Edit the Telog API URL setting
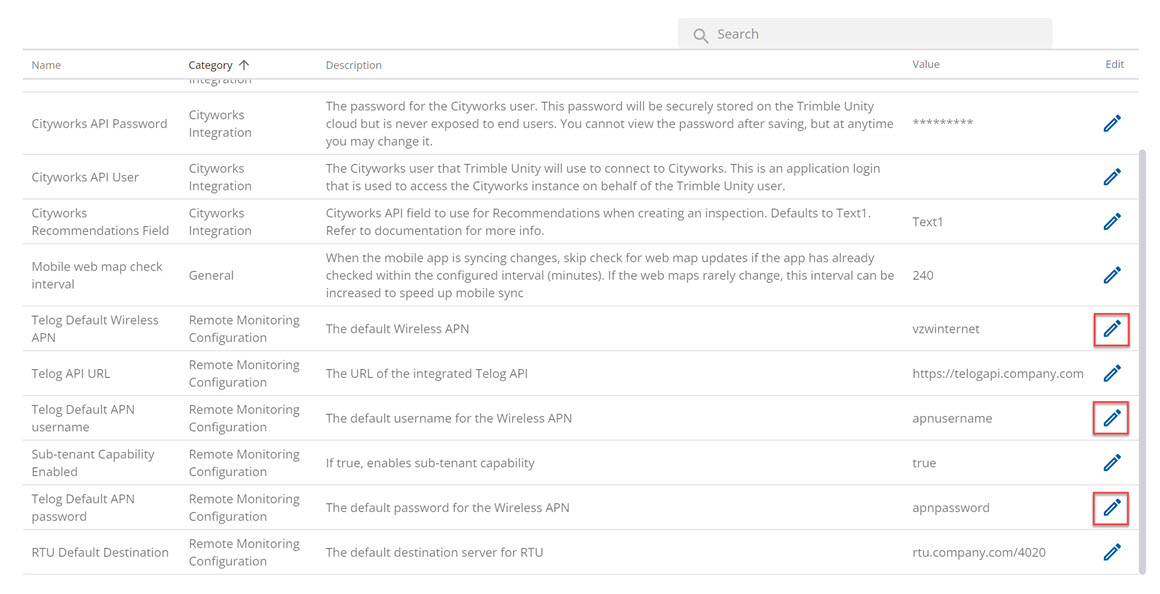Viewport: 1160px width, 594px height. click(x=1112, y=374)
